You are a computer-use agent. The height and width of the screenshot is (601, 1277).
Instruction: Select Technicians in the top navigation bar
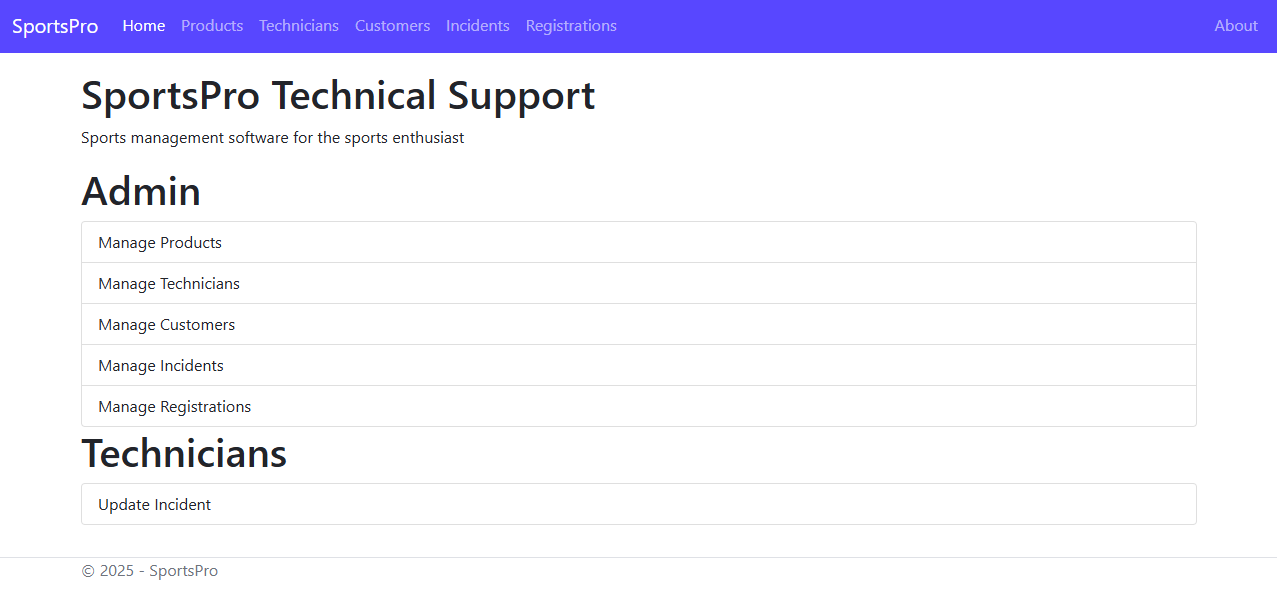click(299, 26)
